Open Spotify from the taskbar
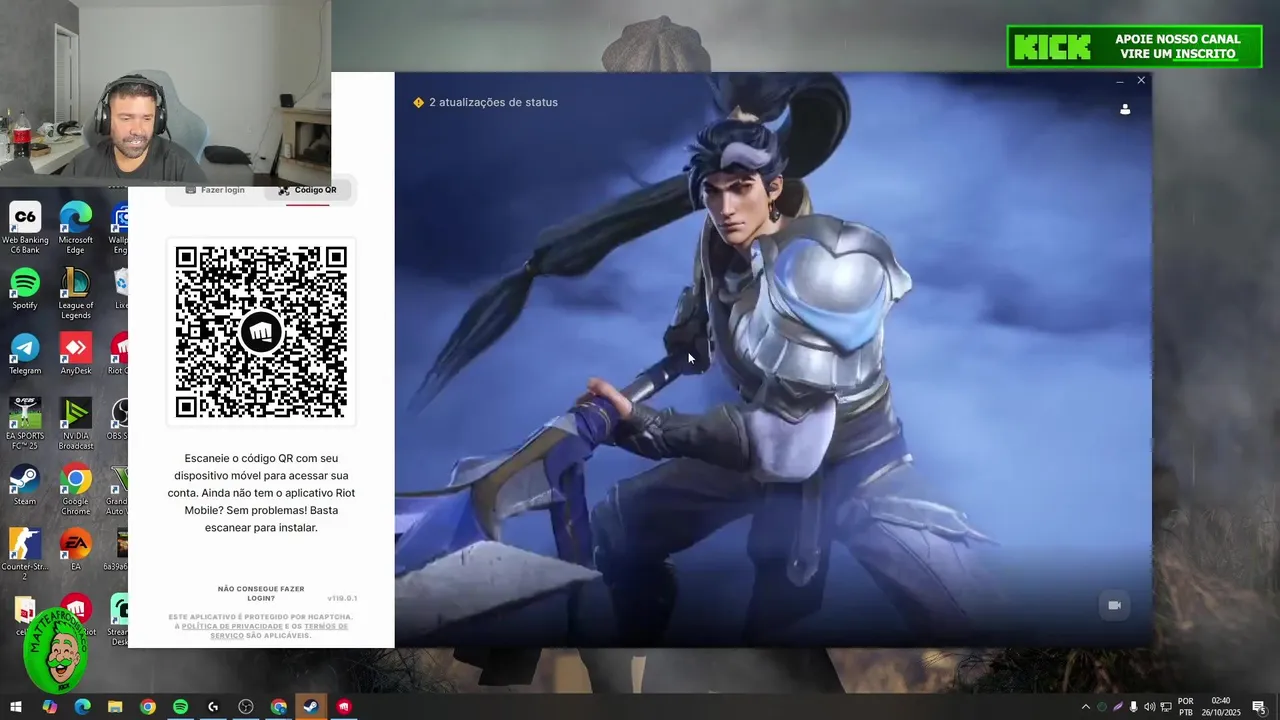 point(180,707)
